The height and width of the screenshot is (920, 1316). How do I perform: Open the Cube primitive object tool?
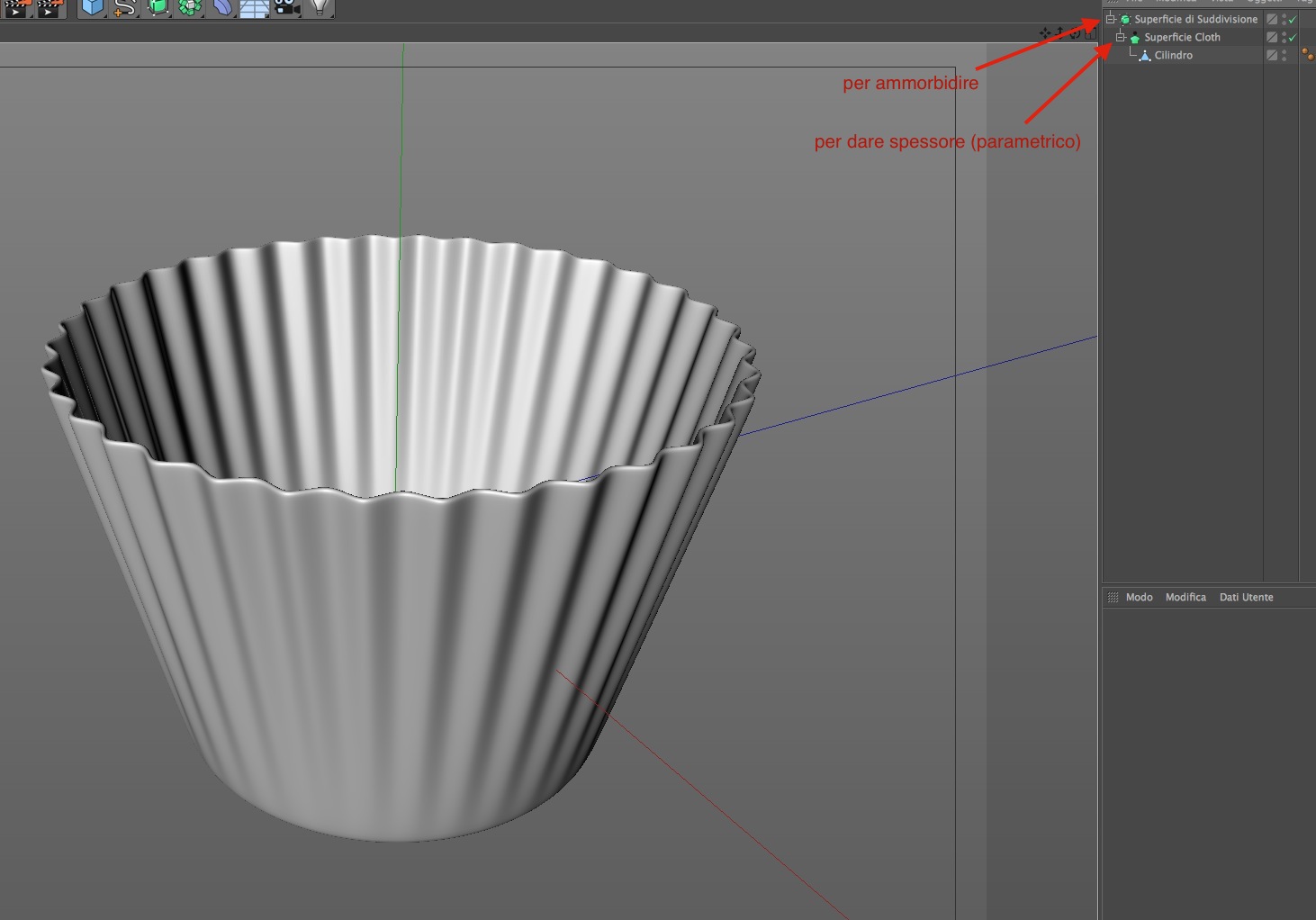point(92,8)
